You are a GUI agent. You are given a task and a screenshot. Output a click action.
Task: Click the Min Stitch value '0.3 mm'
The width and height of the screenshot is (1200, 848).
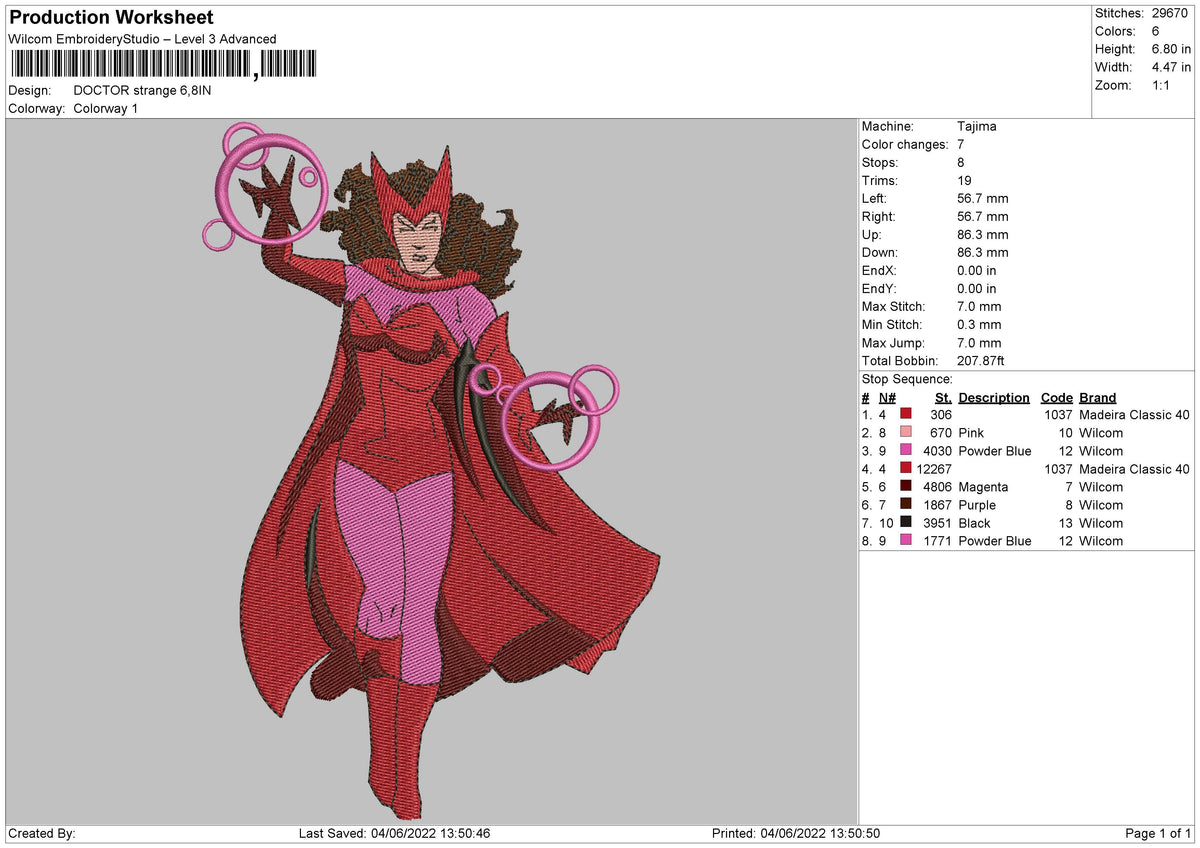(x=979, y=324)
